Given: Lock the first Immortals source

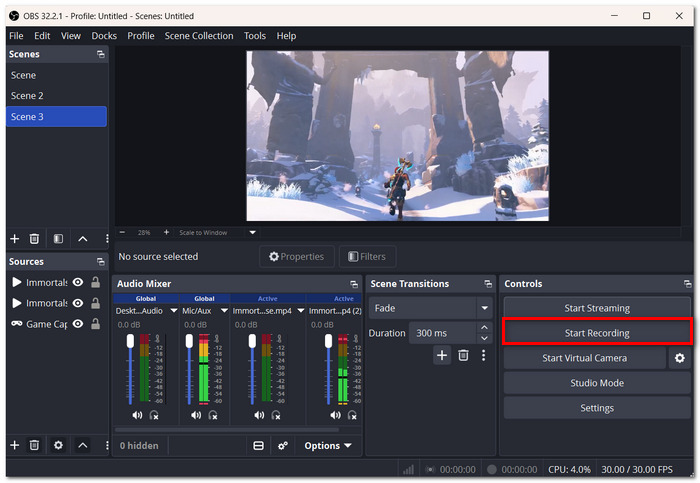Looking at the screenshot, I should click(95, 282).
